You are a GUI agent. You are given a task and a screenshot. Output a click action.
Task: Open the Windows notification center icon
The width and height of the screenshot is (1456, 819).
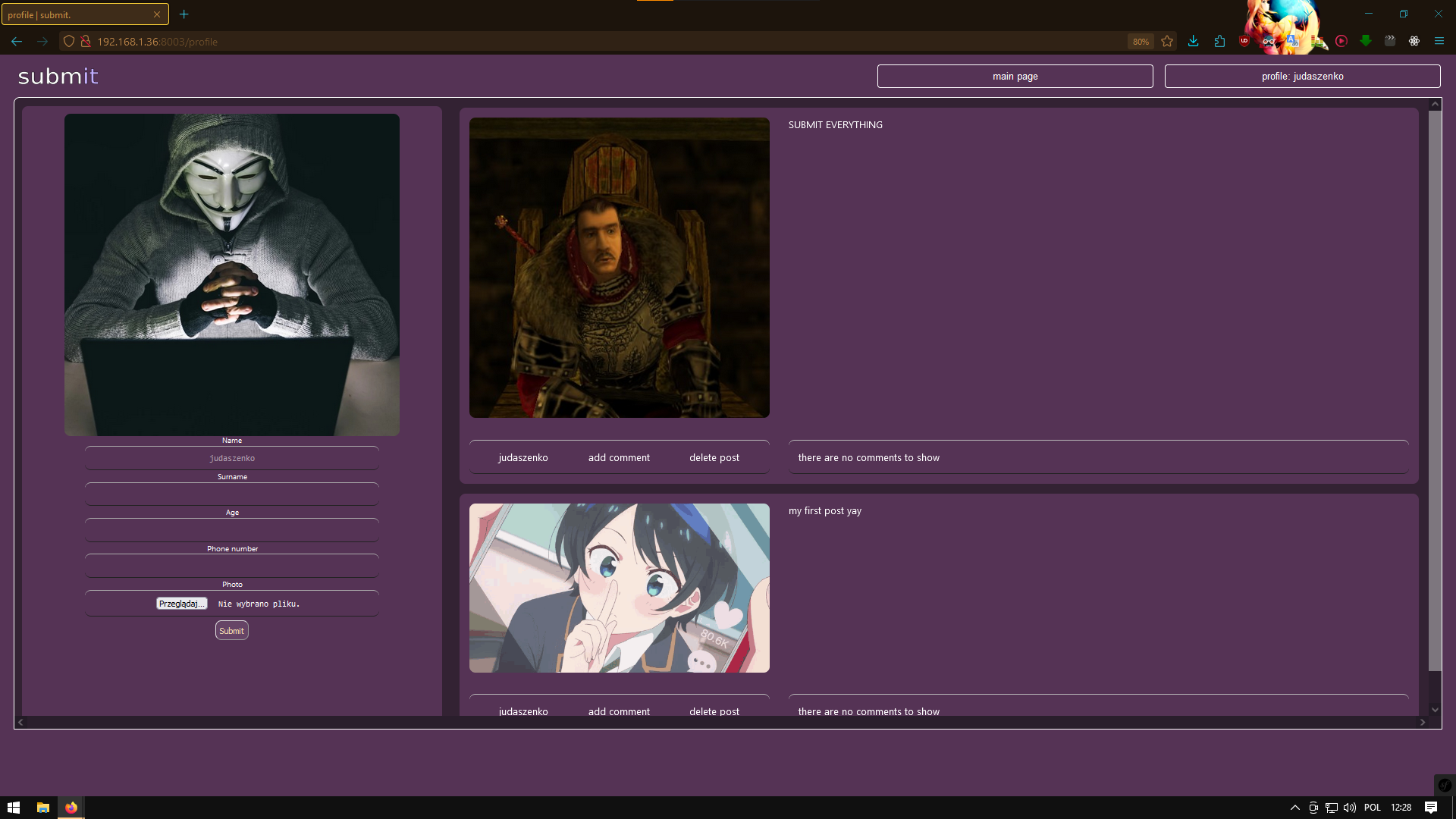[1431, 808]
